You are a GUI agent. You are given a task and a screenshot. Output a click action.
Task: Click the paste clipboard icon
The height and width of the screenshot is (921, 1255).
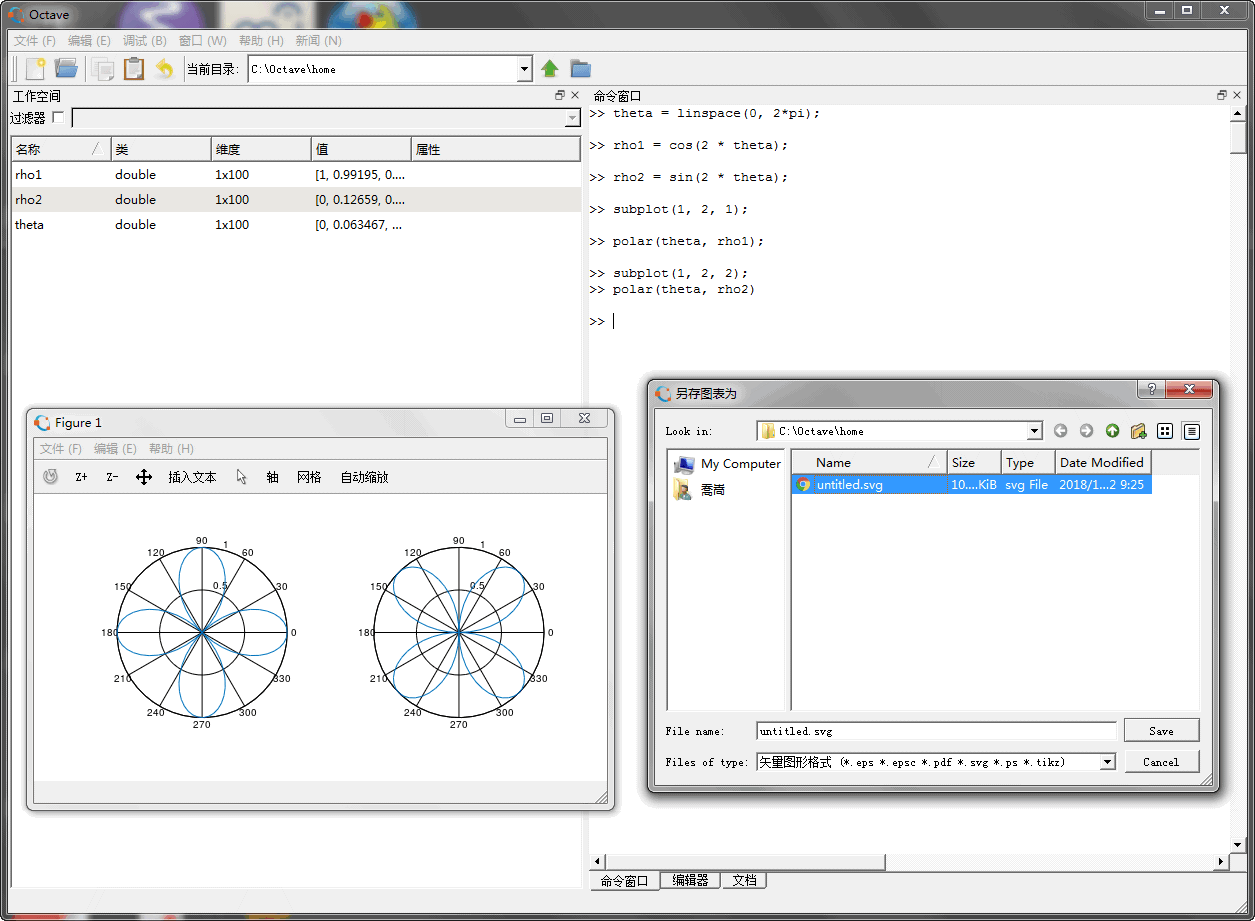point(134,69)
